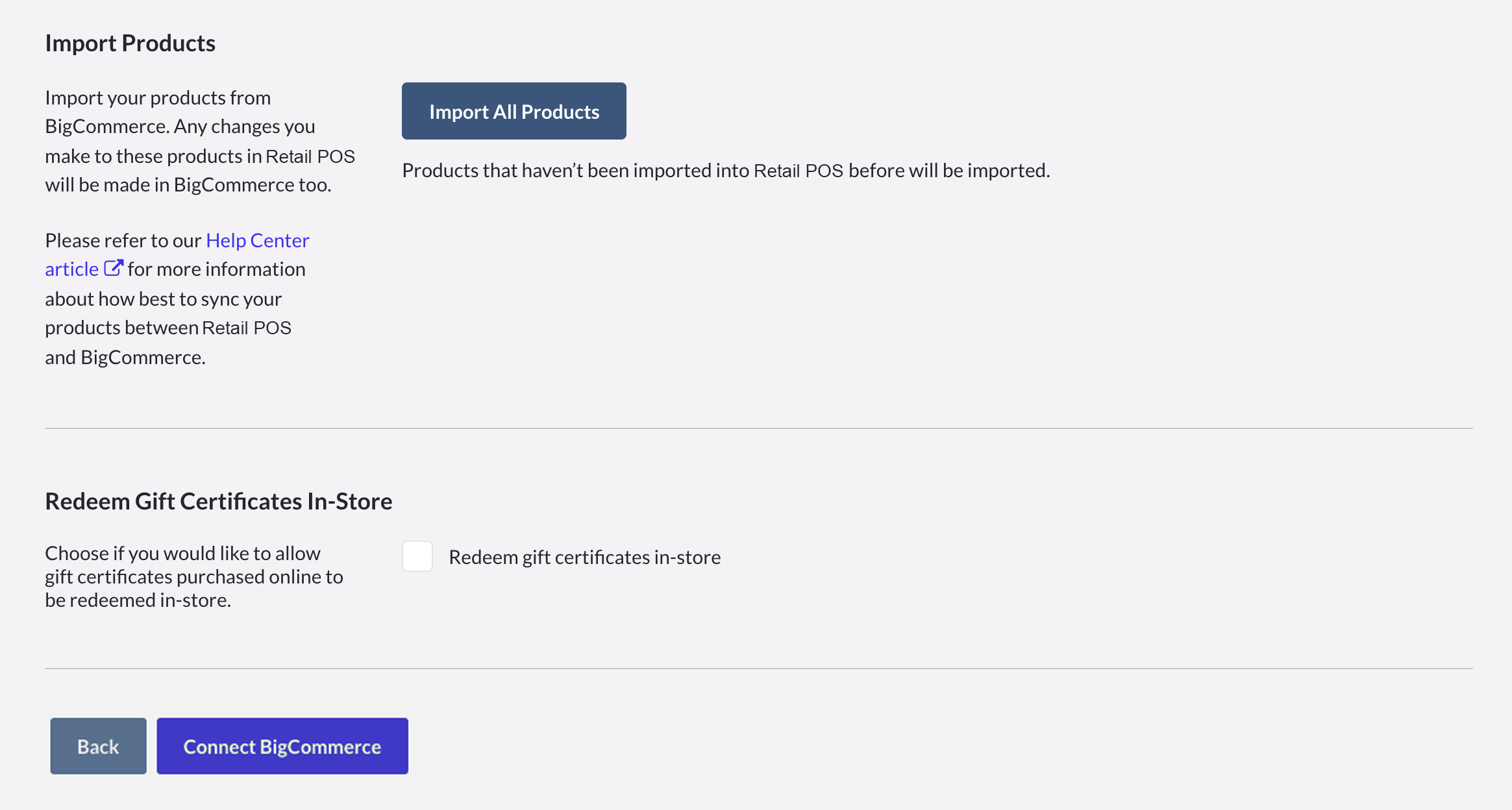This screenshot has height=810, width=1512.
Task: Enable the redeem gift certificates checkbox
Action: (x=417, y=557)
